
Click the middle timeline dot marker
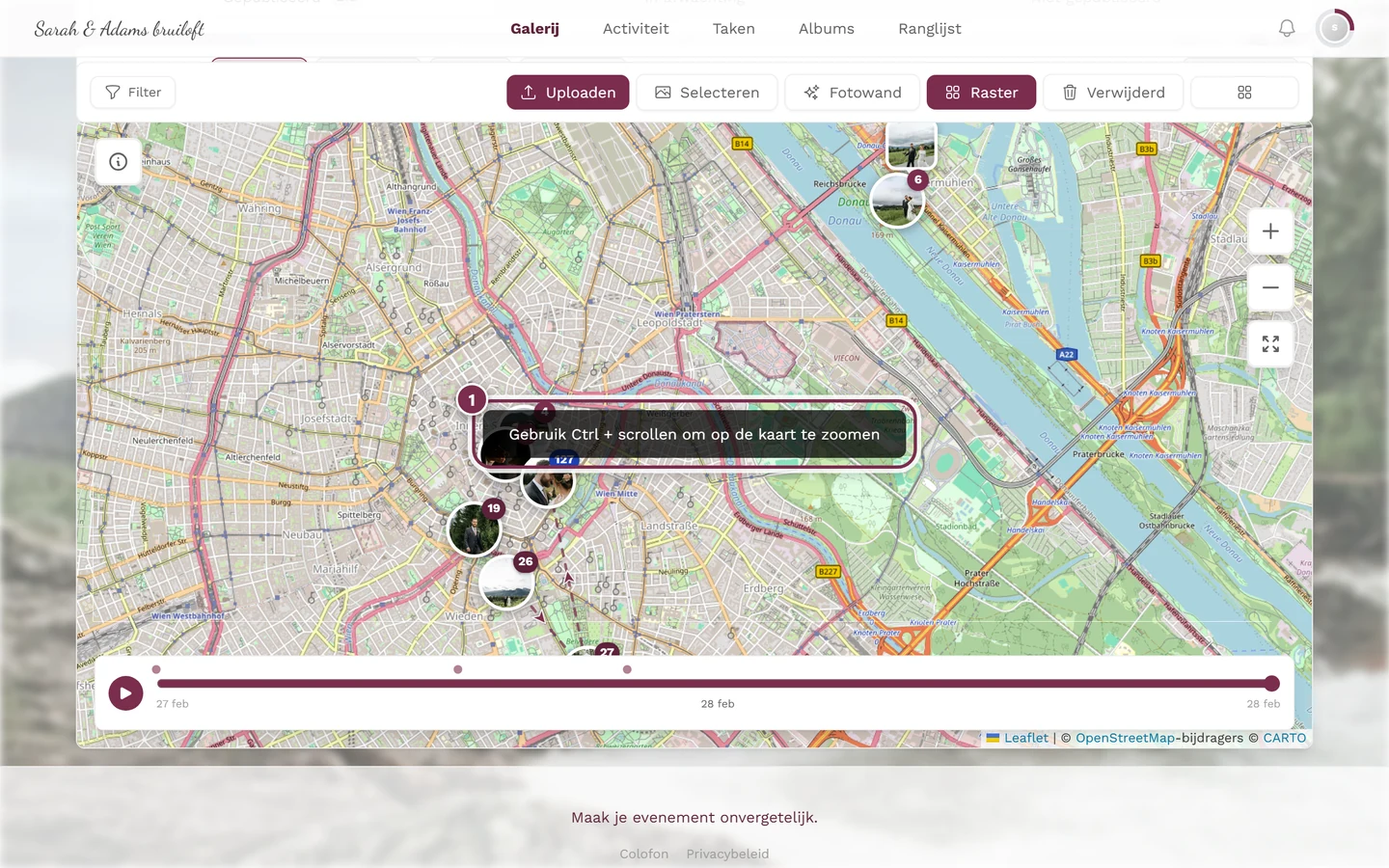(458, 669)
